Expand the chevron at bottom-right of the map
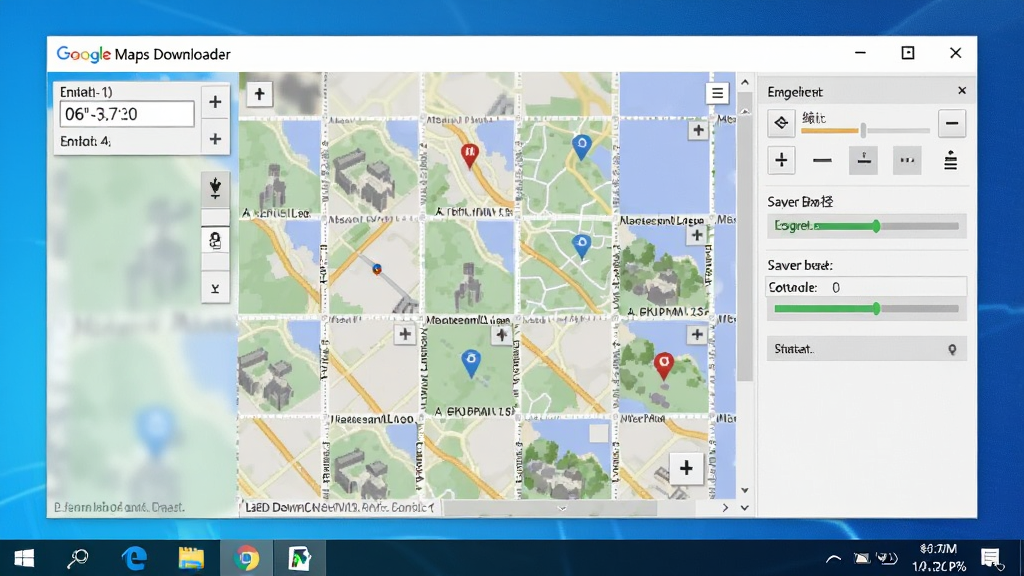 744,507
